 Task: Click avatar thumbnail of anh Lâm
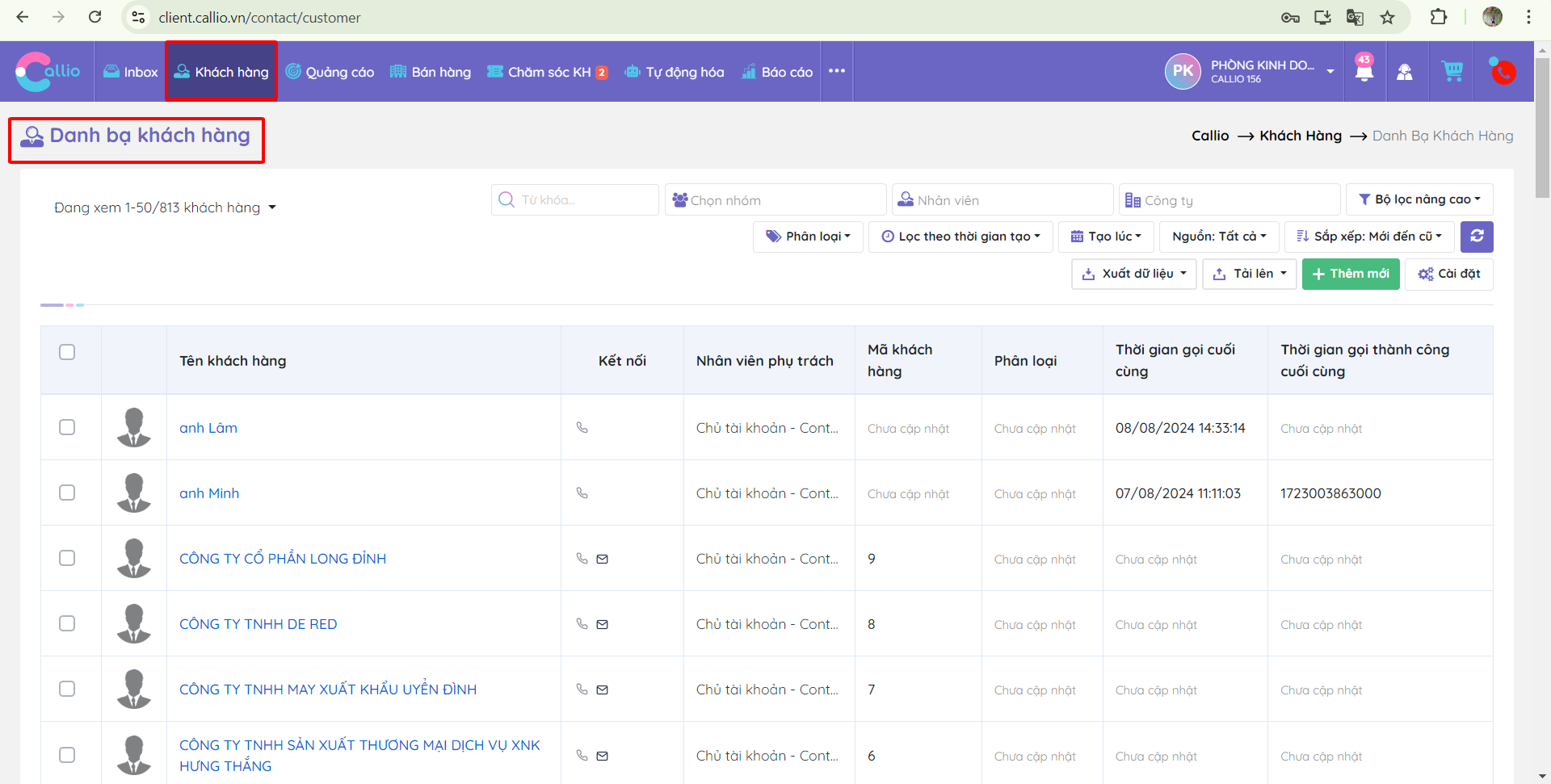(x=134, y=427)
